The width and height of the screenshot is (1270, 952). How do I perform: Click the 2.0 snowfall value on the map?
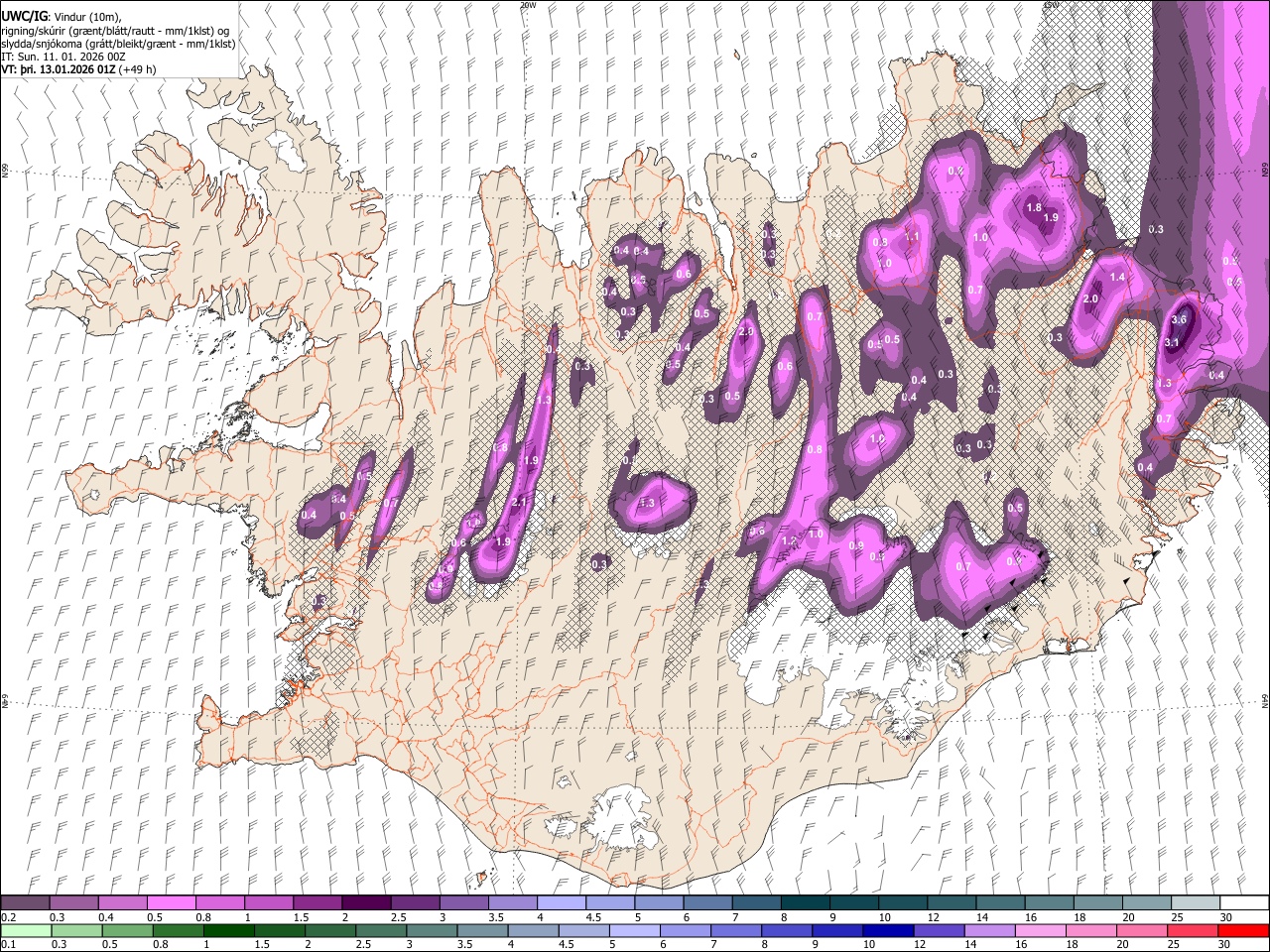coord(1090,299)
